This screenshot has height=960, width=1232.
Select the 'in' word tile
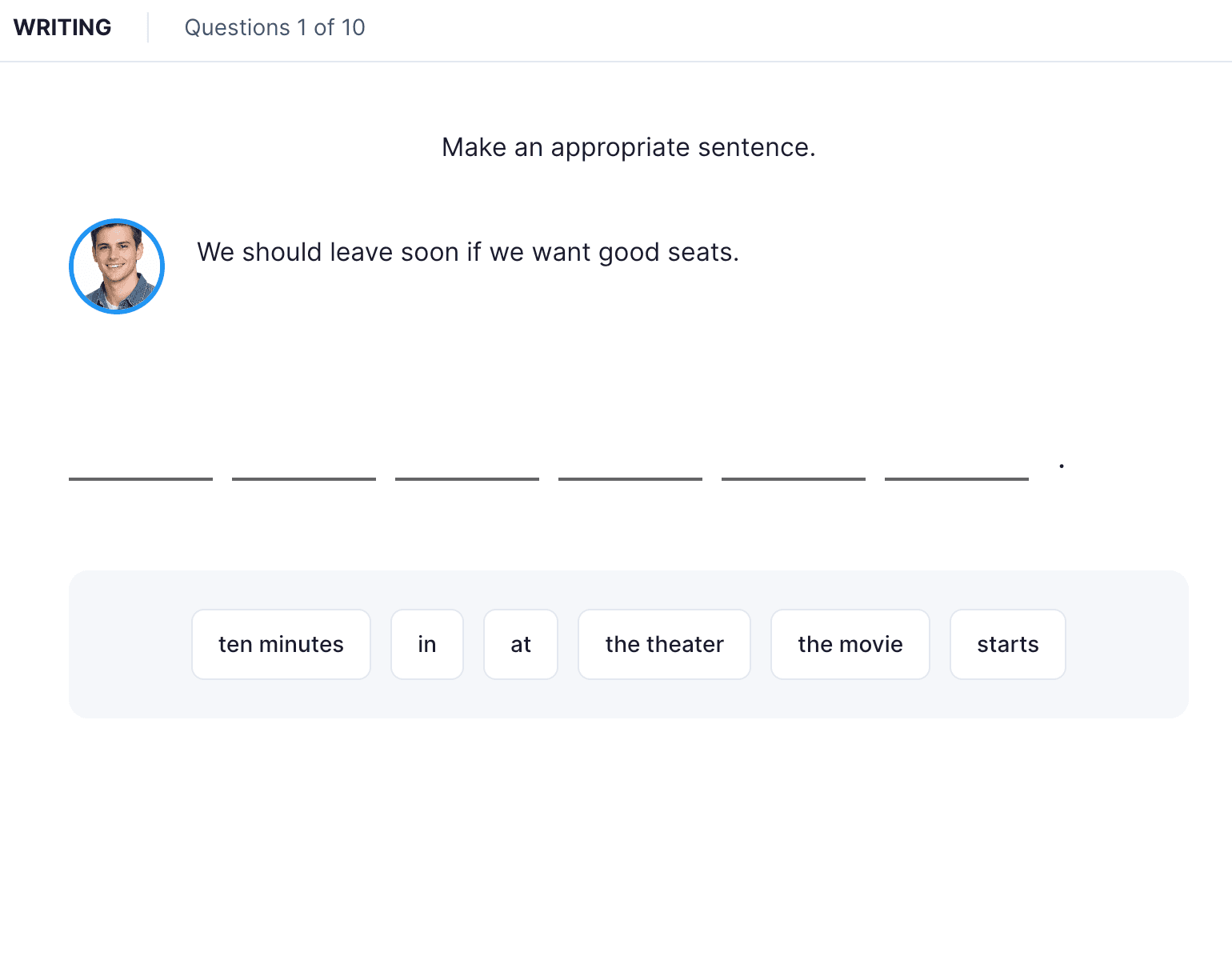tap(427, 644)
